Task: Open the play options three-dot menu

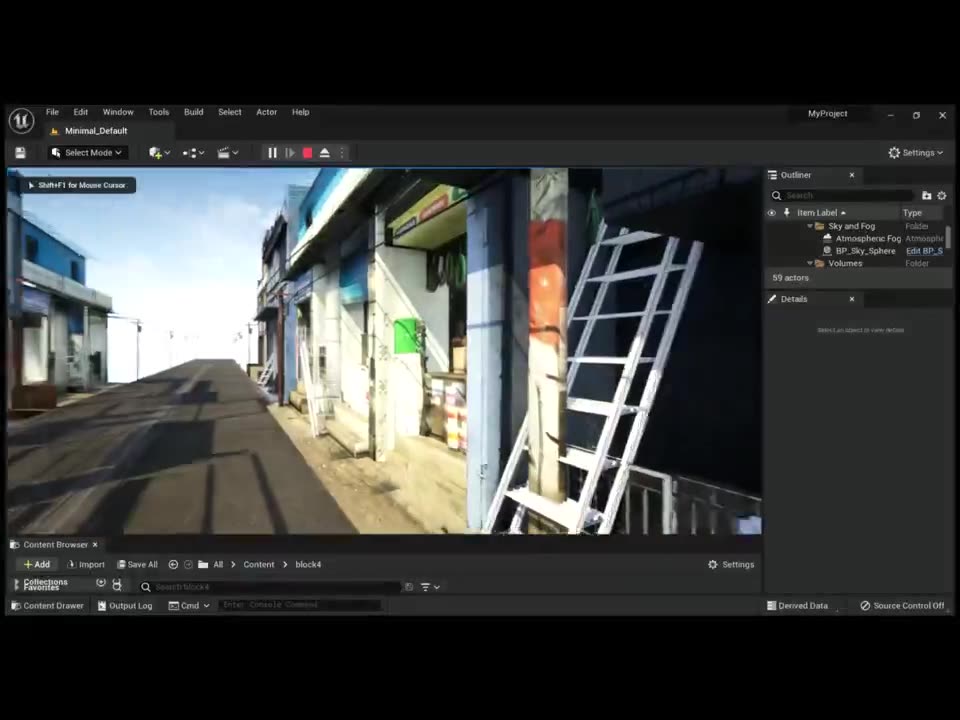Action: (342, 153)
